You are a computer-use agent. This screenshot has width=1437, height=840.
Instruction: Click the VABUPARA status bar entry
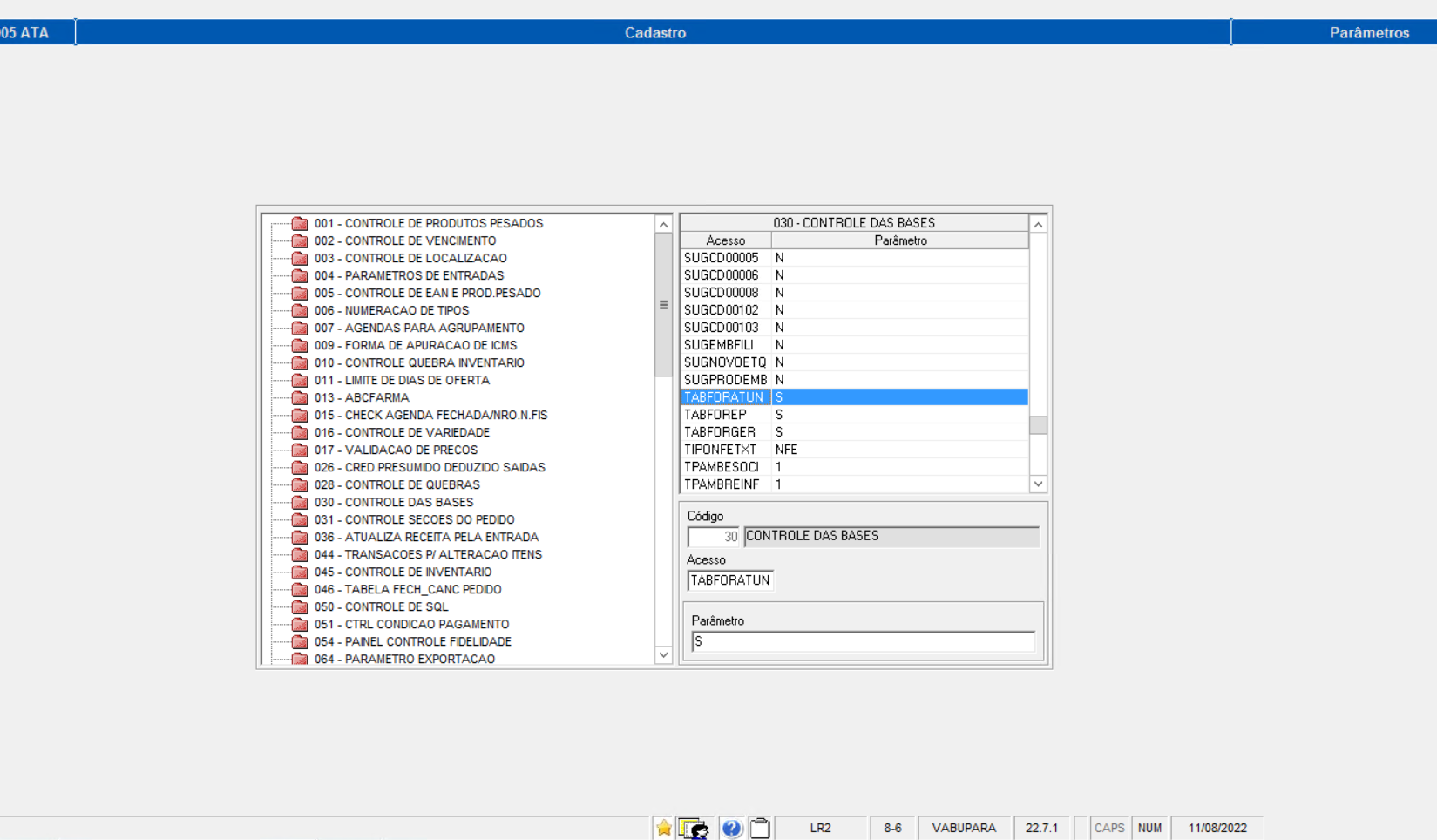(964, 828)
